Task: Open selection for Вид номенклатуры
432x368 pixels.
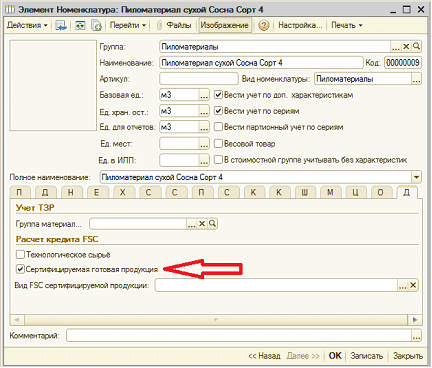Action: (x=416, y=79)
